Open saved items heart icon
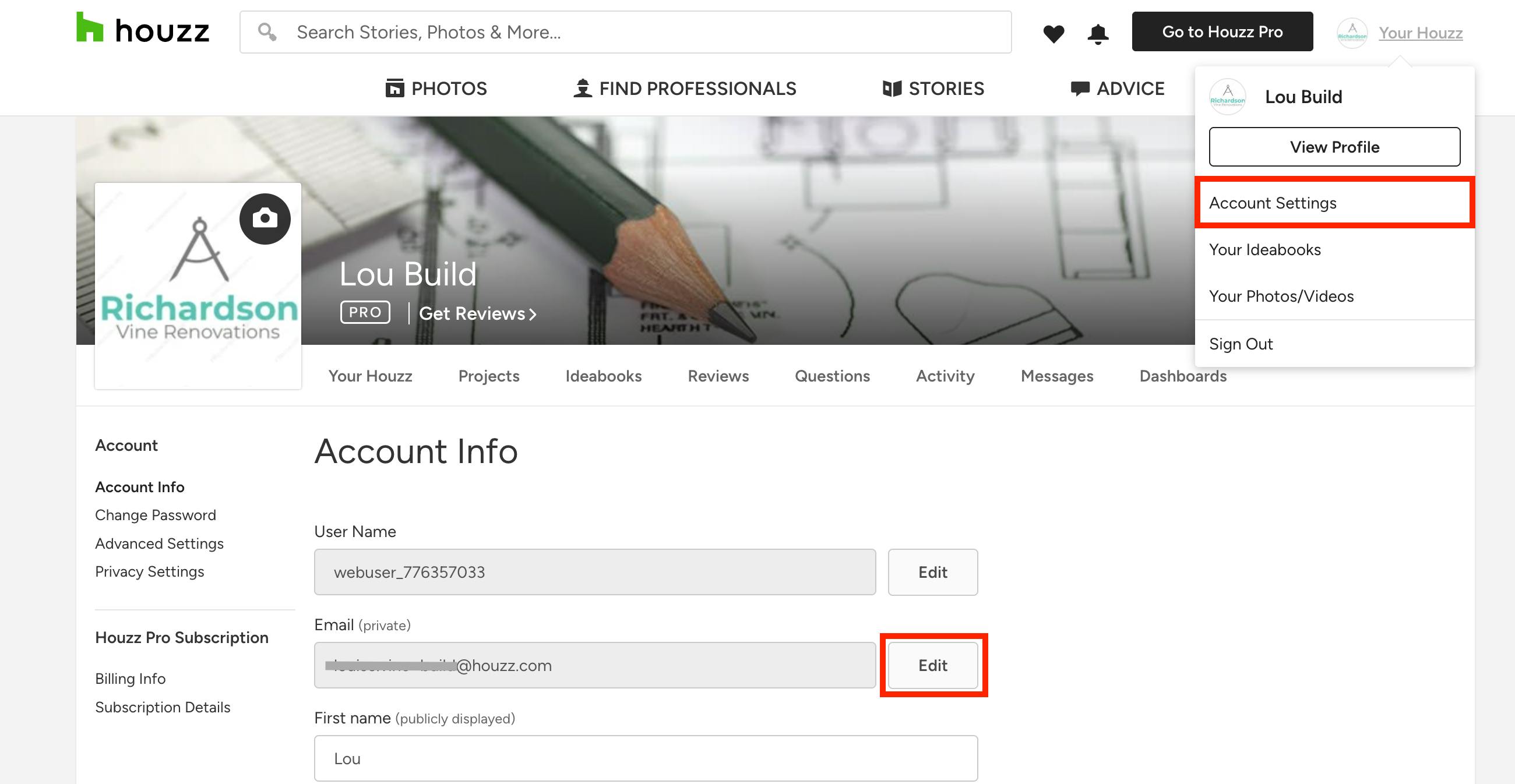Screen dimensions: 1515x784 point(1054,34)
